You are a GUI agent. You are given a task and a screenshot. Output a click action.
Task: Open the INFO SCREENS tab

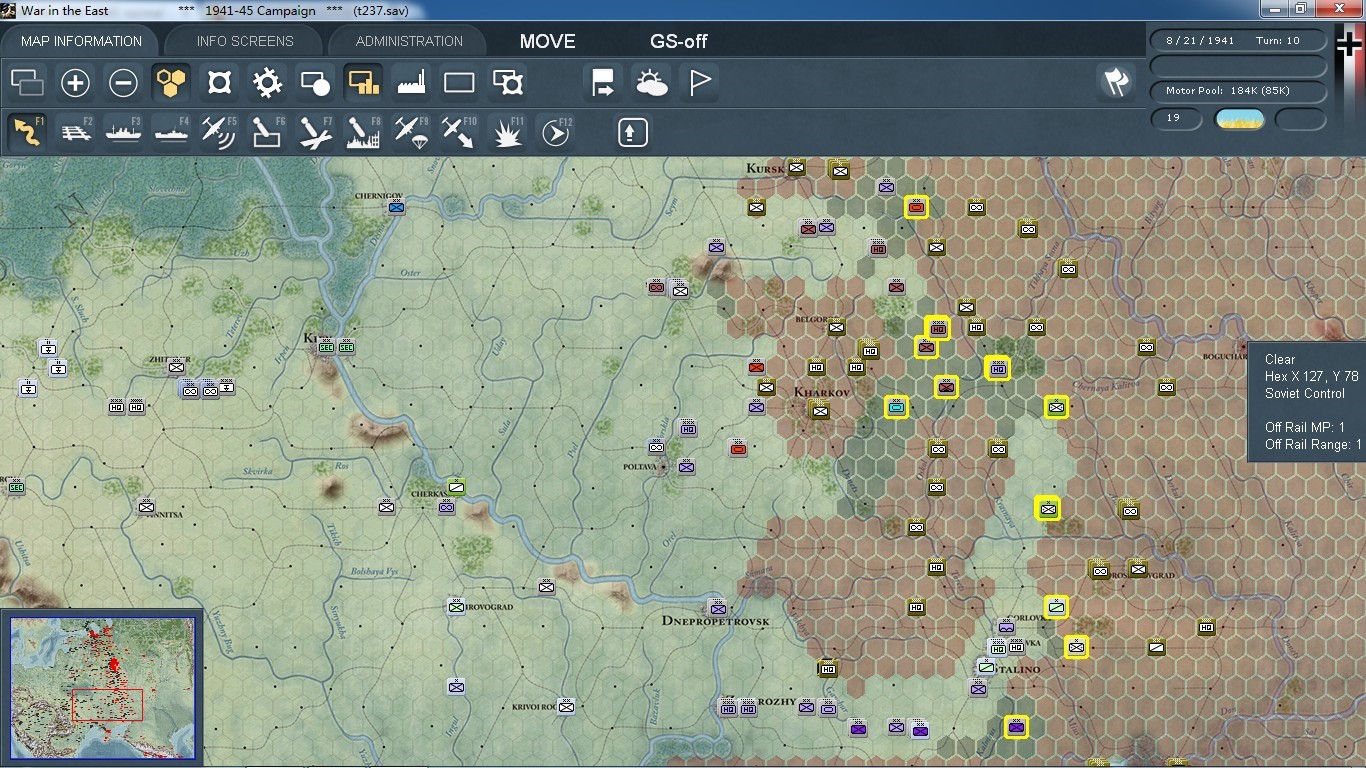tap(245, 41)
